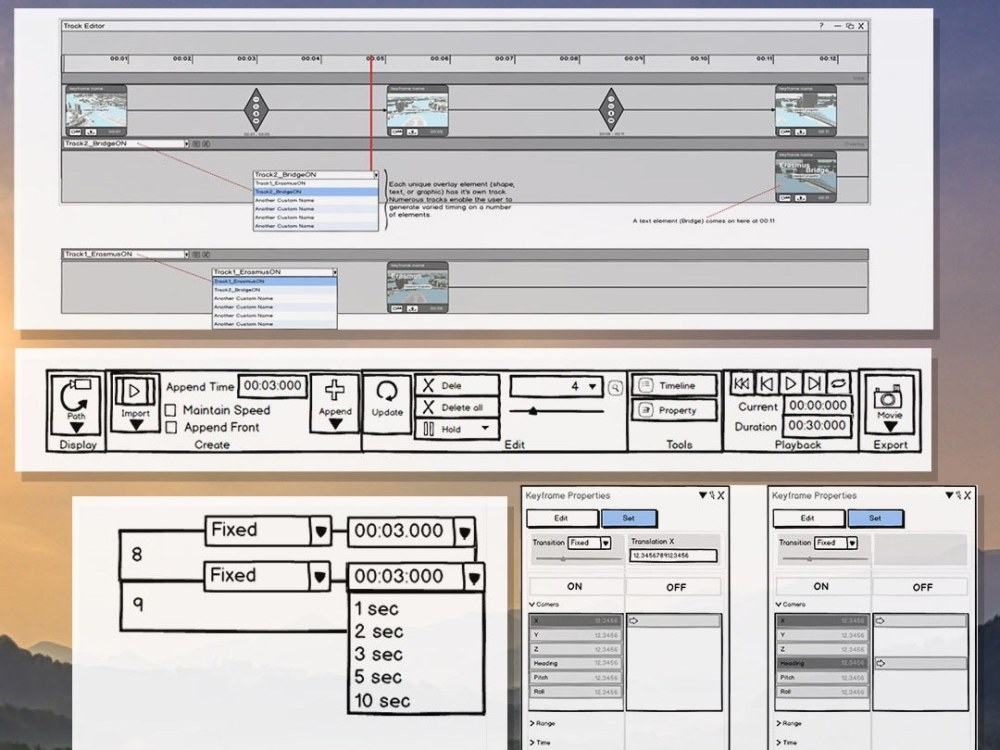Click the Delete all X button
This screenshot has height=750, width=1000.
pyautogui.click(x=456, y=408)
